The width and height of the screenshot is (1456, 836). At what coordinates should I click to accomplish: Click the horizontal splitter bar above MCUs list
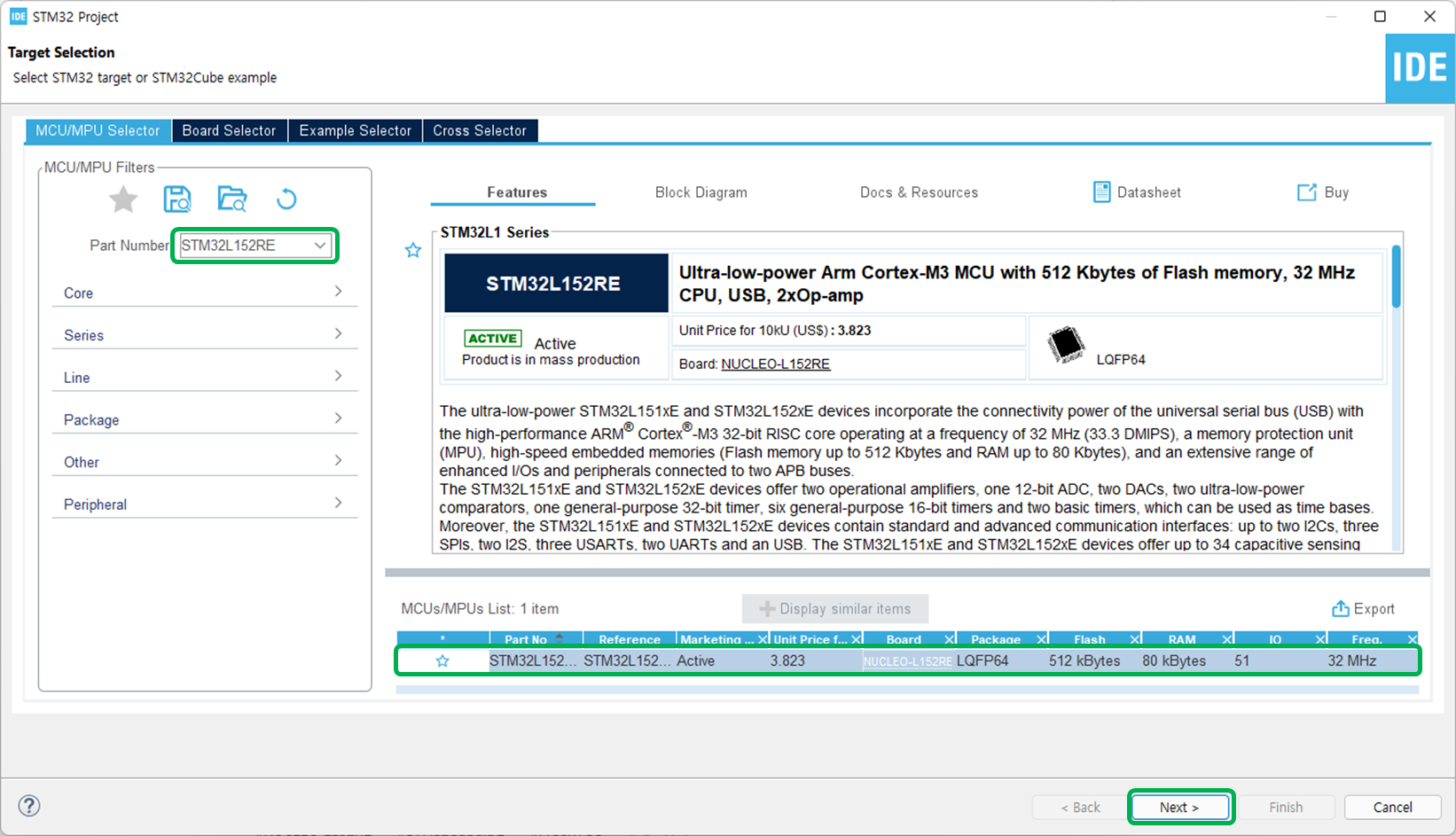click(907, 573)
